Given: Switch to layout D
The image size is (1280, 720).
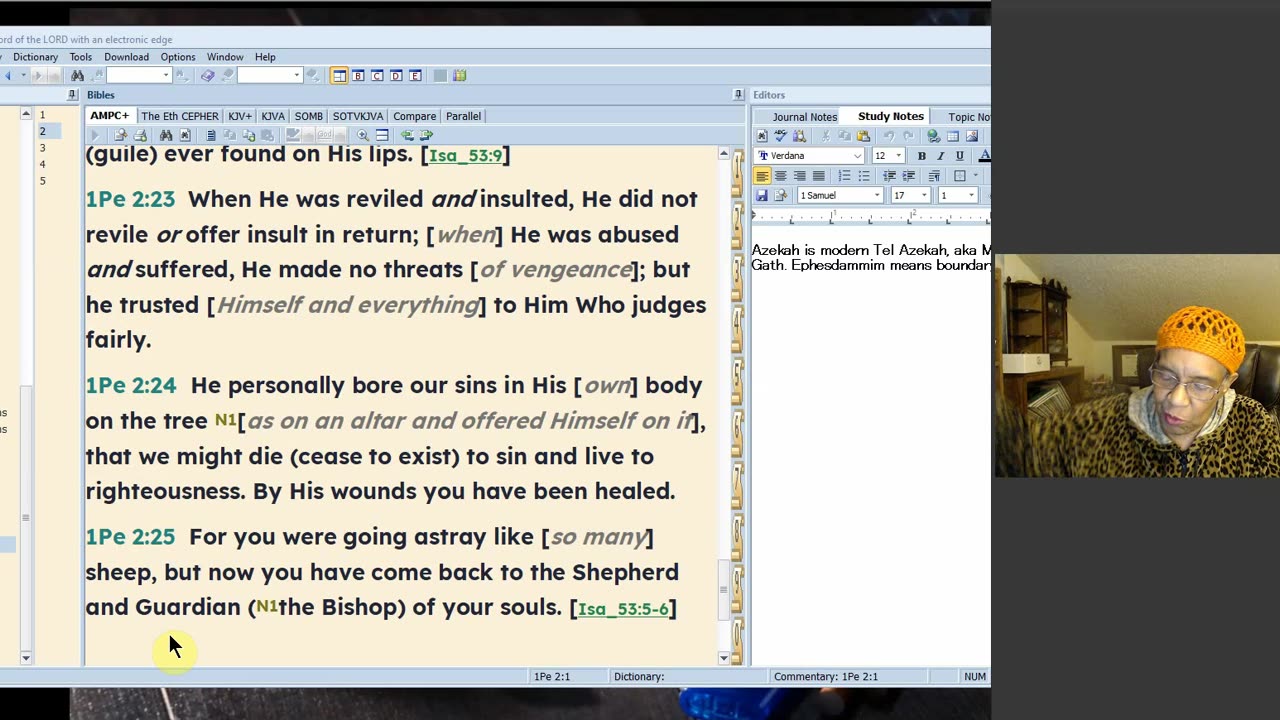Looking at the screenshot, I should pos(396,76).
